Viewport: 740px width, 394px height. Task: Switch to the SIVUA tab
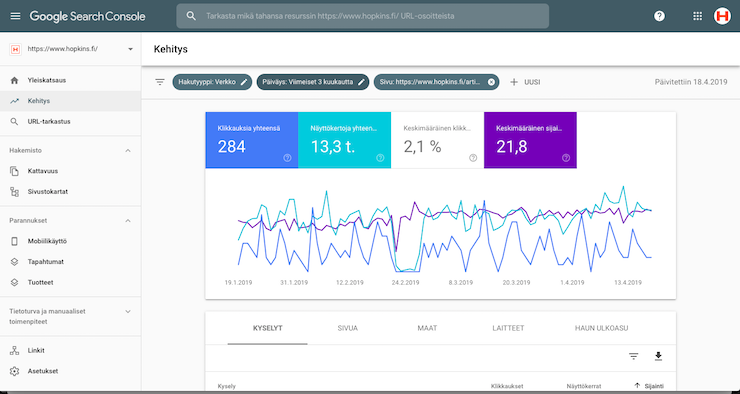347,328
